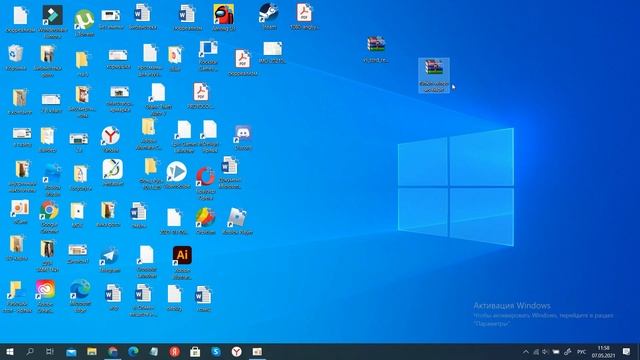Open the clock and date flyout
640x360 pixels.
pyautogui.click(x=603, y=352)
